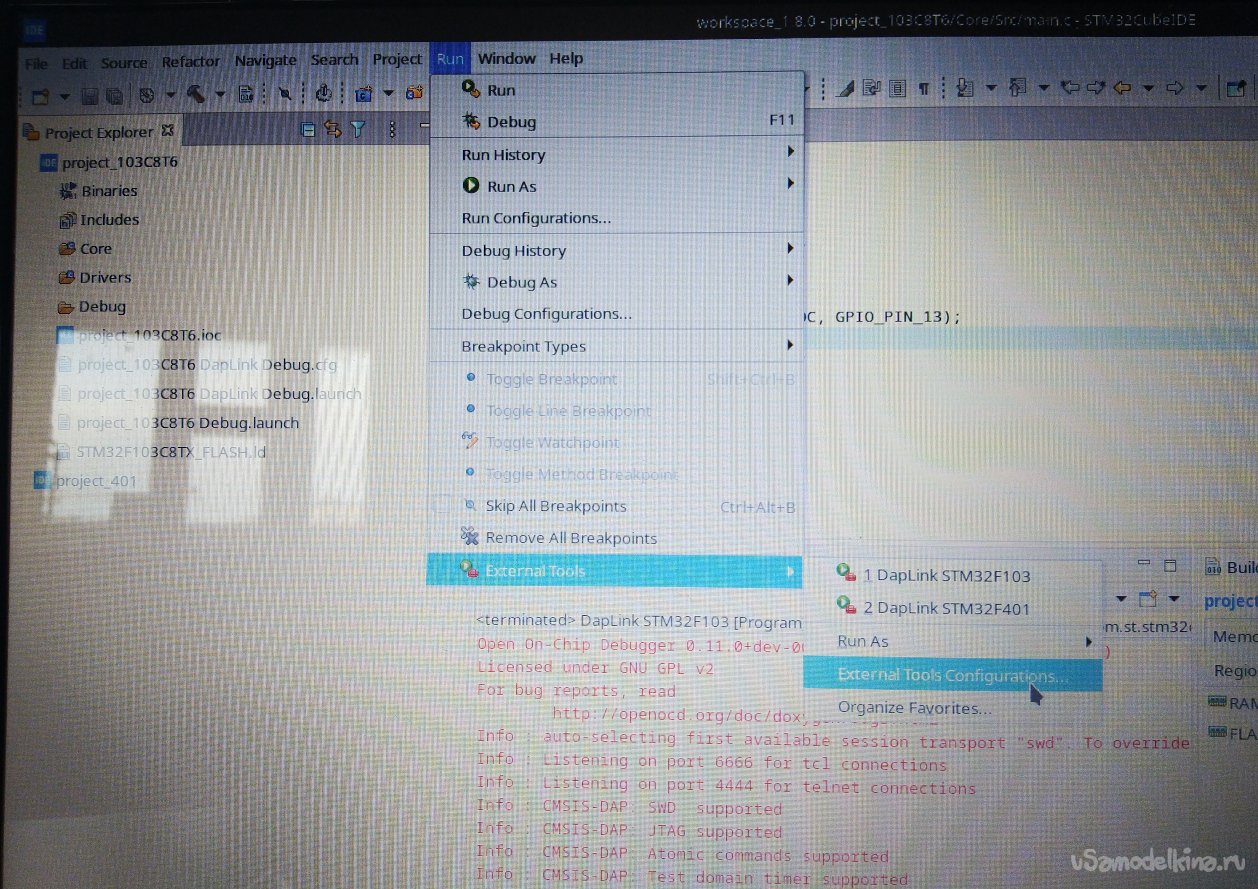Click the New file toolbar icon
Screen dimensions: 1258x889
point(41,95)
